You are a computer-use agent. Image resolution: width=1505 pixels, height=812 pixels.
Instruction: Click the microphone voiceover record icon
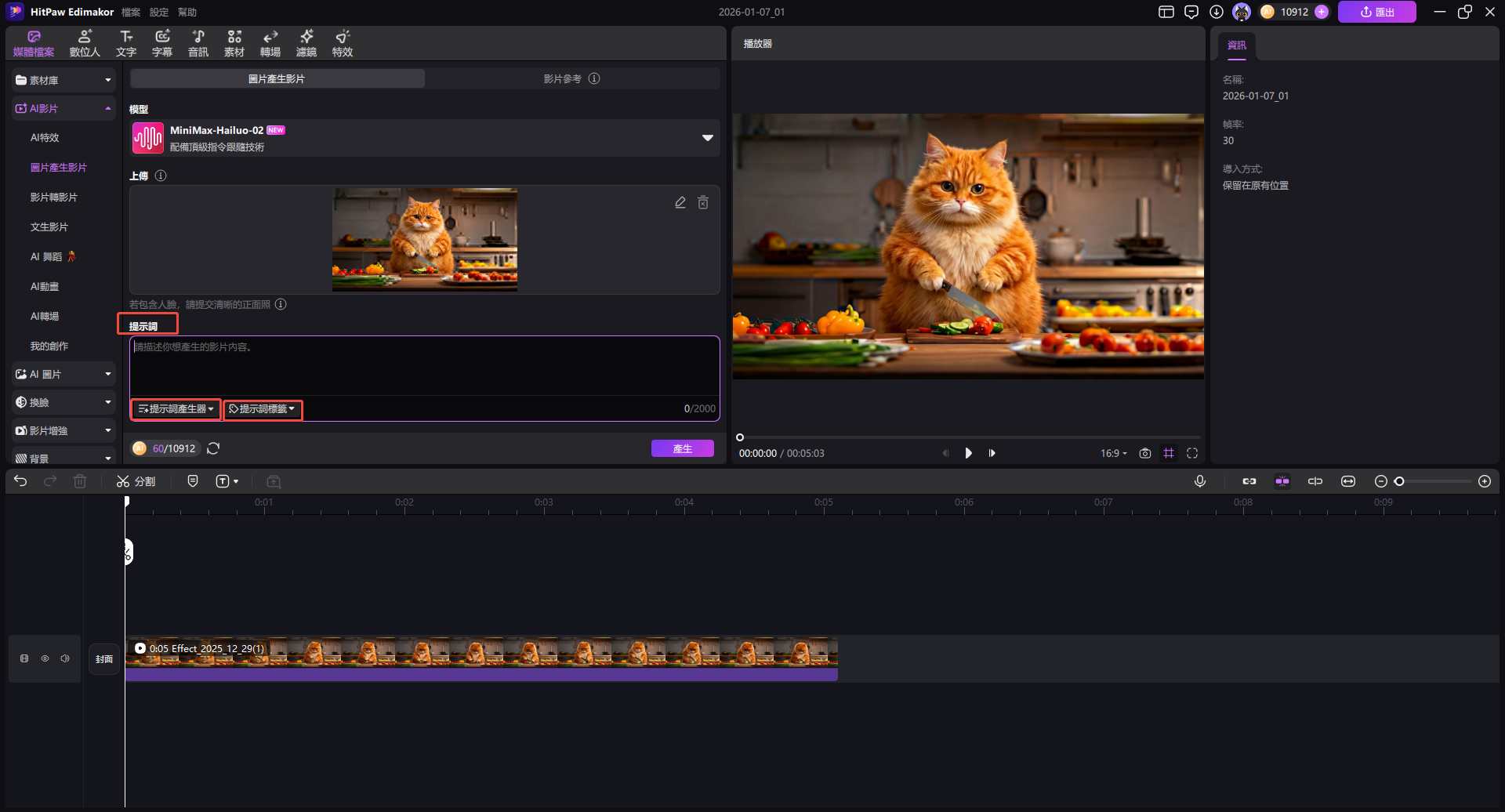1199,481
